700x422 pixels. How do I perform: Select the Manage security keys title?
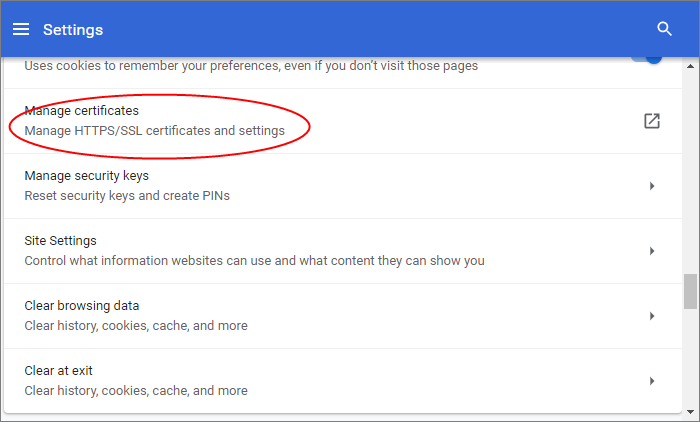[x=87, y=176]
